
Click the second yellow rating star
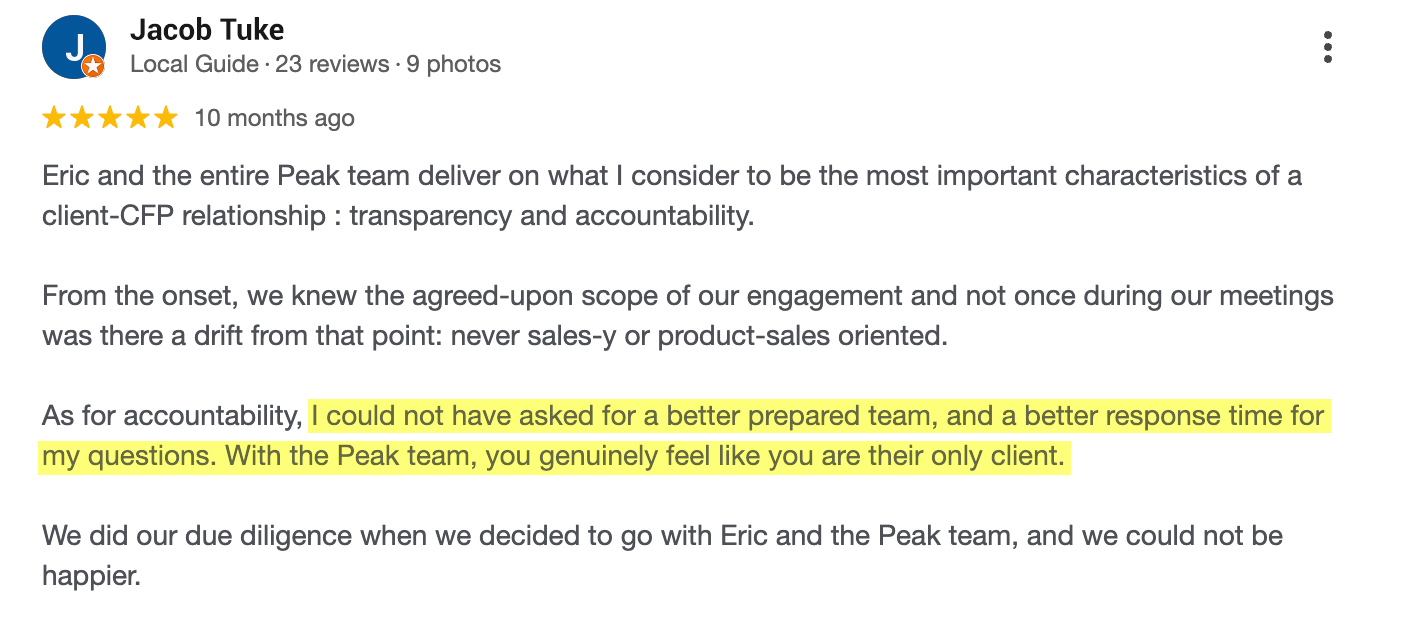pyautogui.click(x=82, y=118)
